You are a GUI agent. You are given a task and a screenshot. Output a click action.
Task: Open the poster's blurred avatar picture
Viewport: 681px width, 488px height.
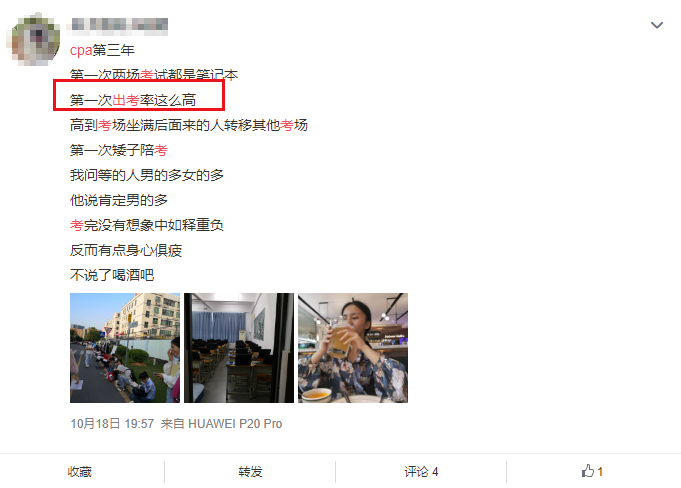click(x=36, y=39)
